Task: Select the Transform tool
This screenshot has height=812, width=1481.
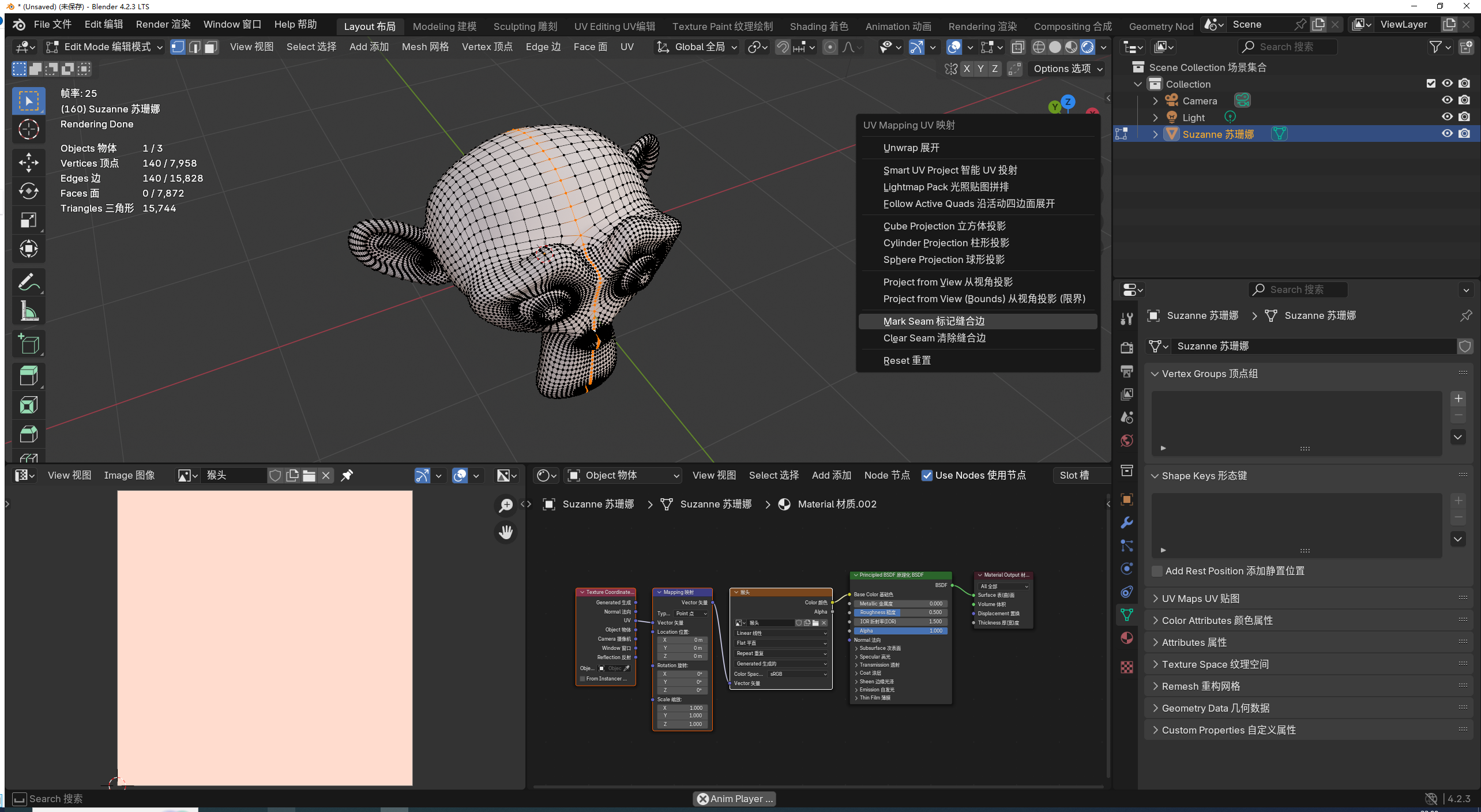Action: point(28,249)
